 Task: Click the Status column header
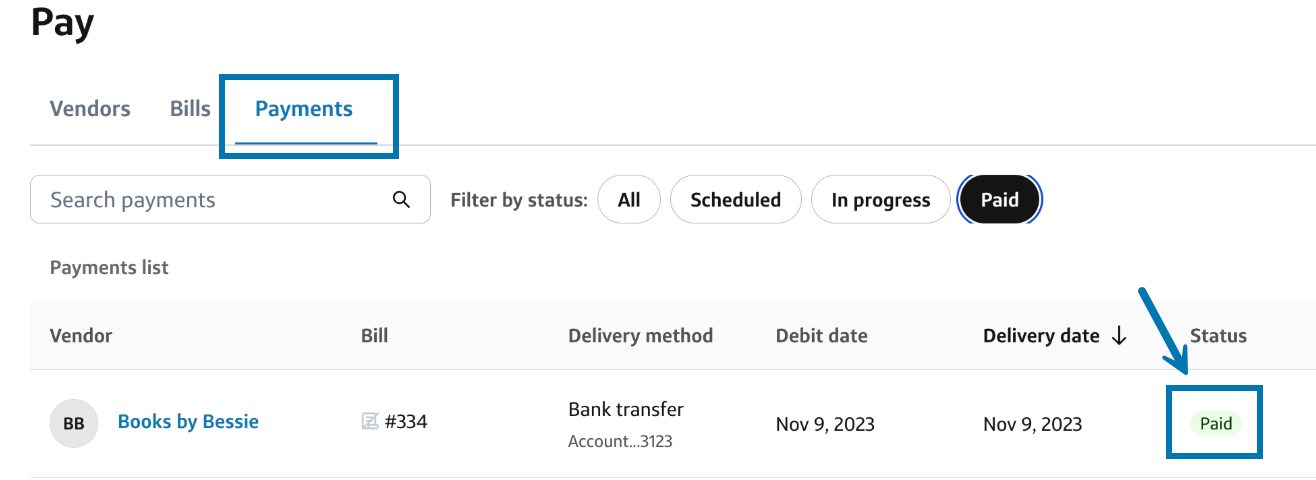point(1218,336)
